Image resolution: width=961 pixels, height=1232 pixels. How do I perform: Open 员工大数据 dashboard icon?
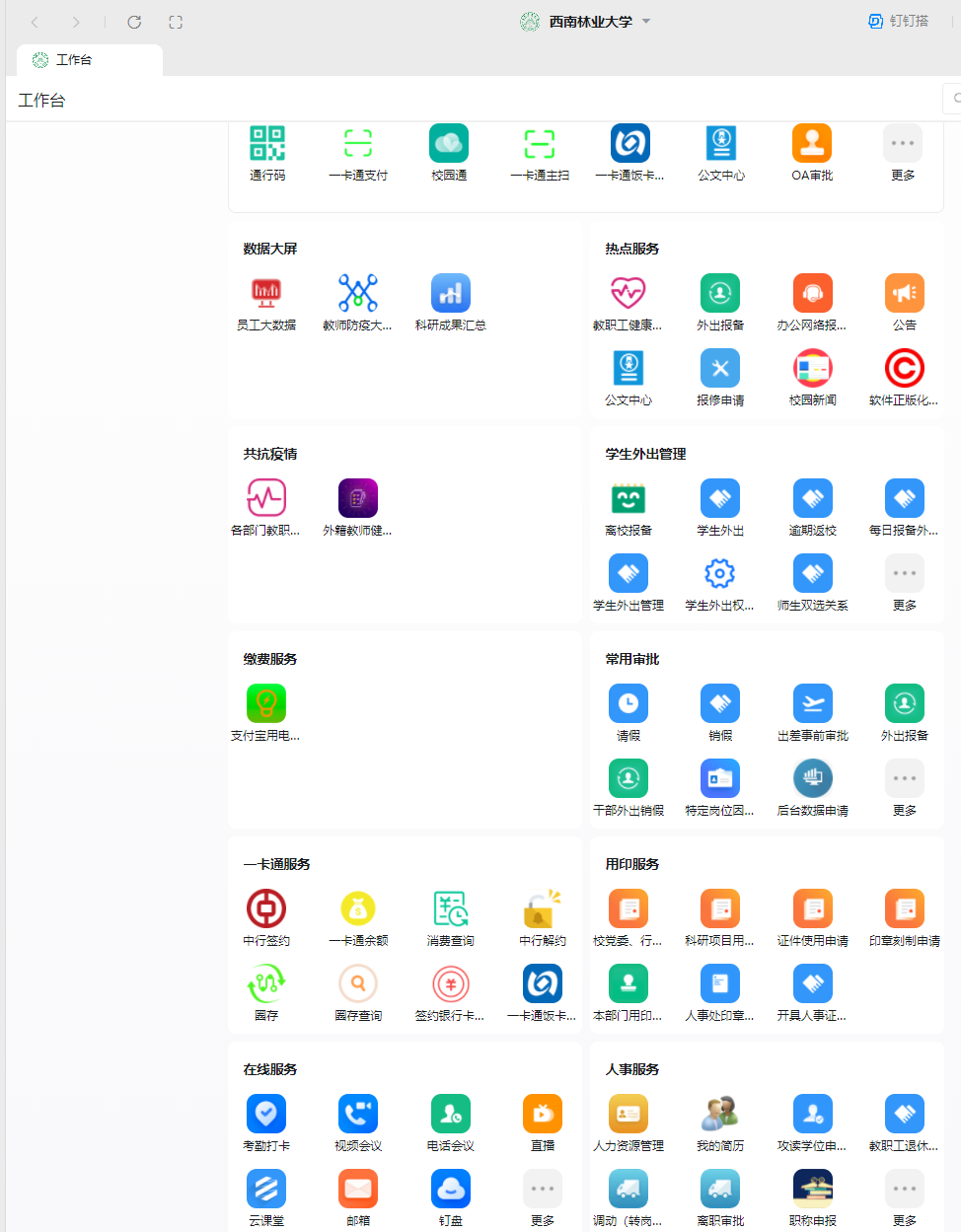[x=266, y=294]
